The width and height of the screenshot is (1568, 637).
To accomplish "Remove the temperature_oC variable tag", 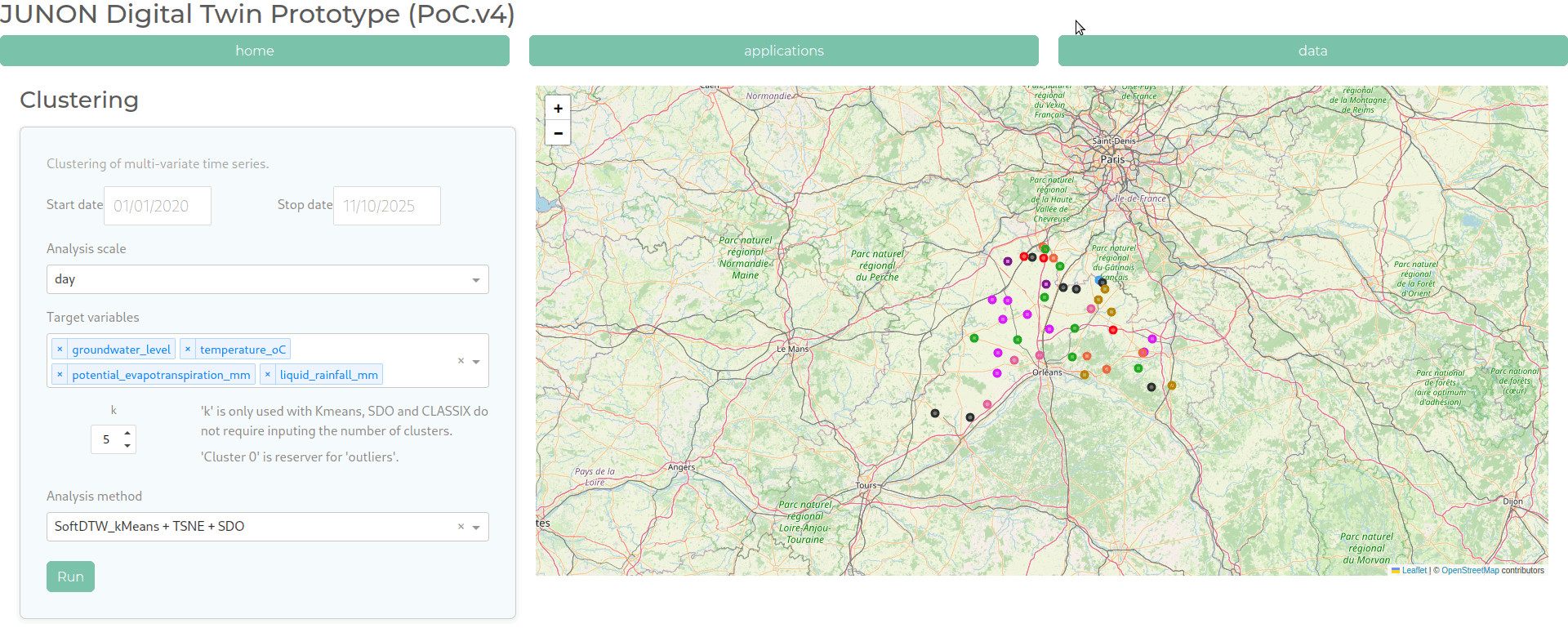I will [x=188, y=350].
